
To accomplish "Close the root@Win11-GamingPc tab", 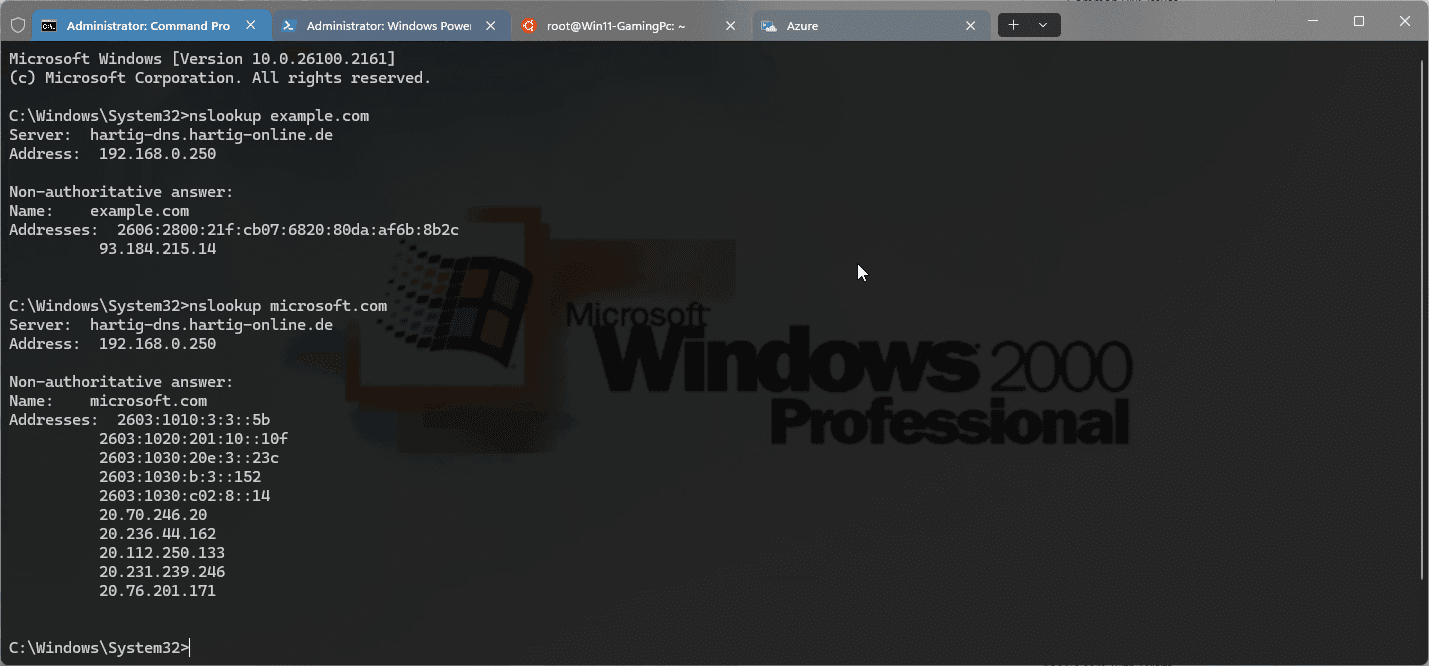I will [x=730, y=25].
